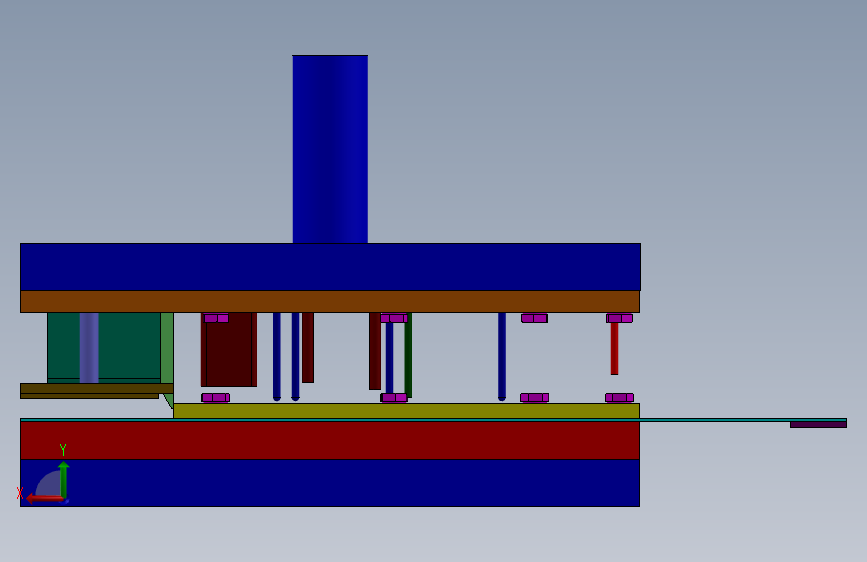Select the X axis label
The width and height of the screenshot is (867, 562).
20,493
